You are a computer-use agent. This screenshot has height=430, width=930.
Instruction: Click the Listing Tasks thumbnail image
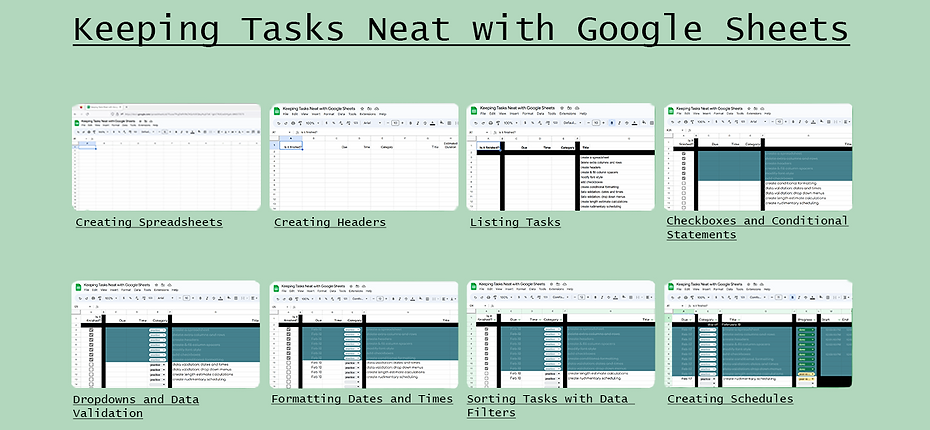pos(560,157)
